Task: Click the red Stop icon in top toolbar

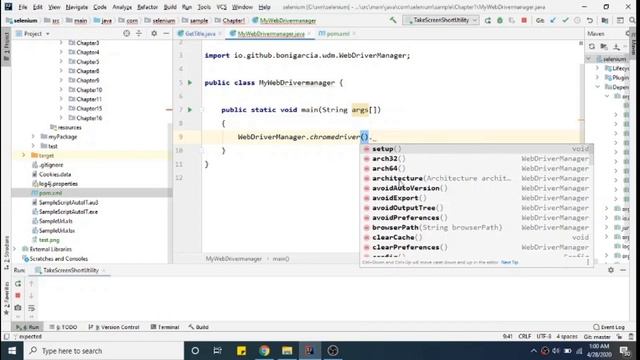Action: (524, 20)
